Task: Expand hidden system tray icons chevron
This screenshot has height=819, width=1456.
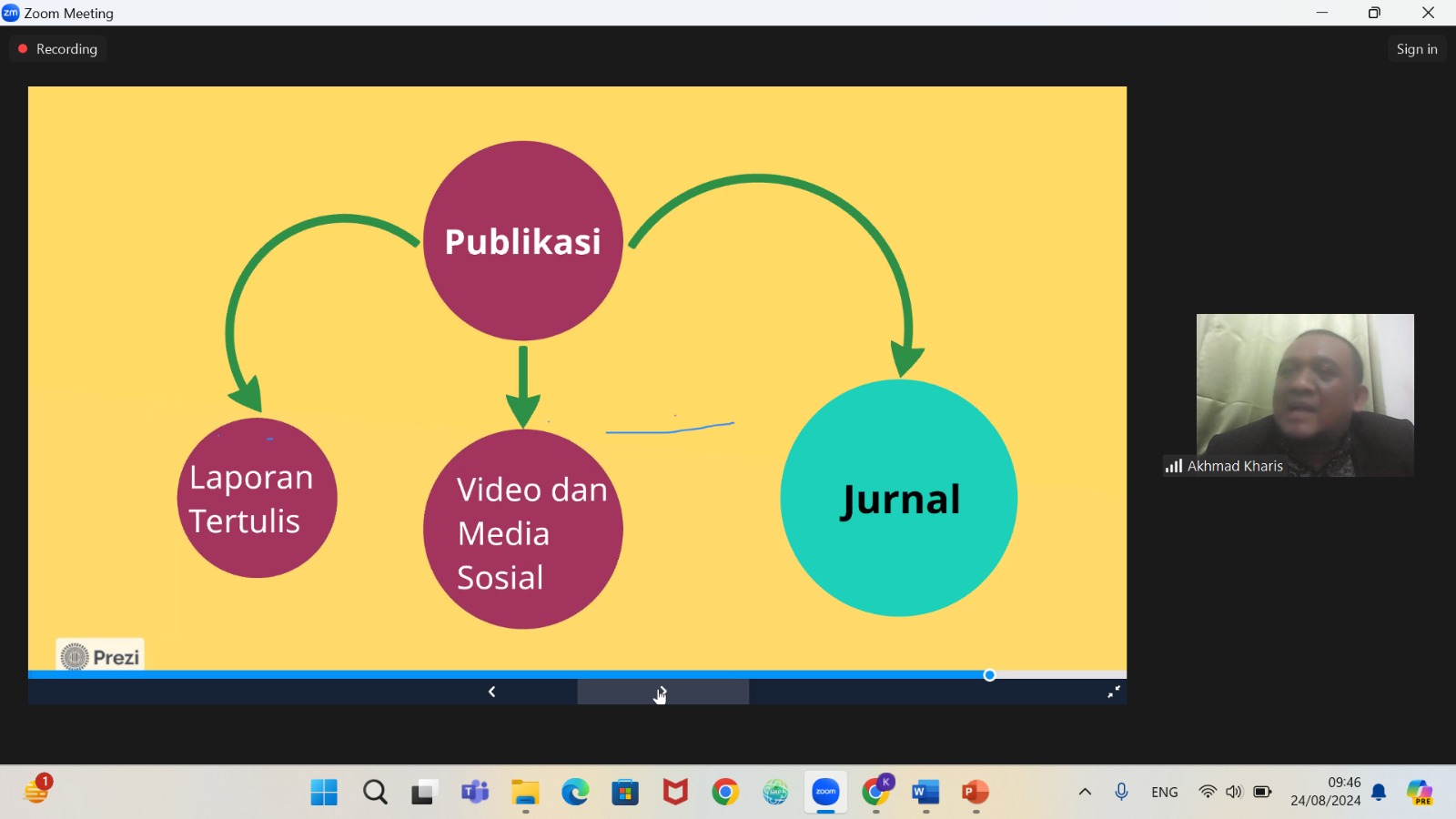Action: 1085,793
